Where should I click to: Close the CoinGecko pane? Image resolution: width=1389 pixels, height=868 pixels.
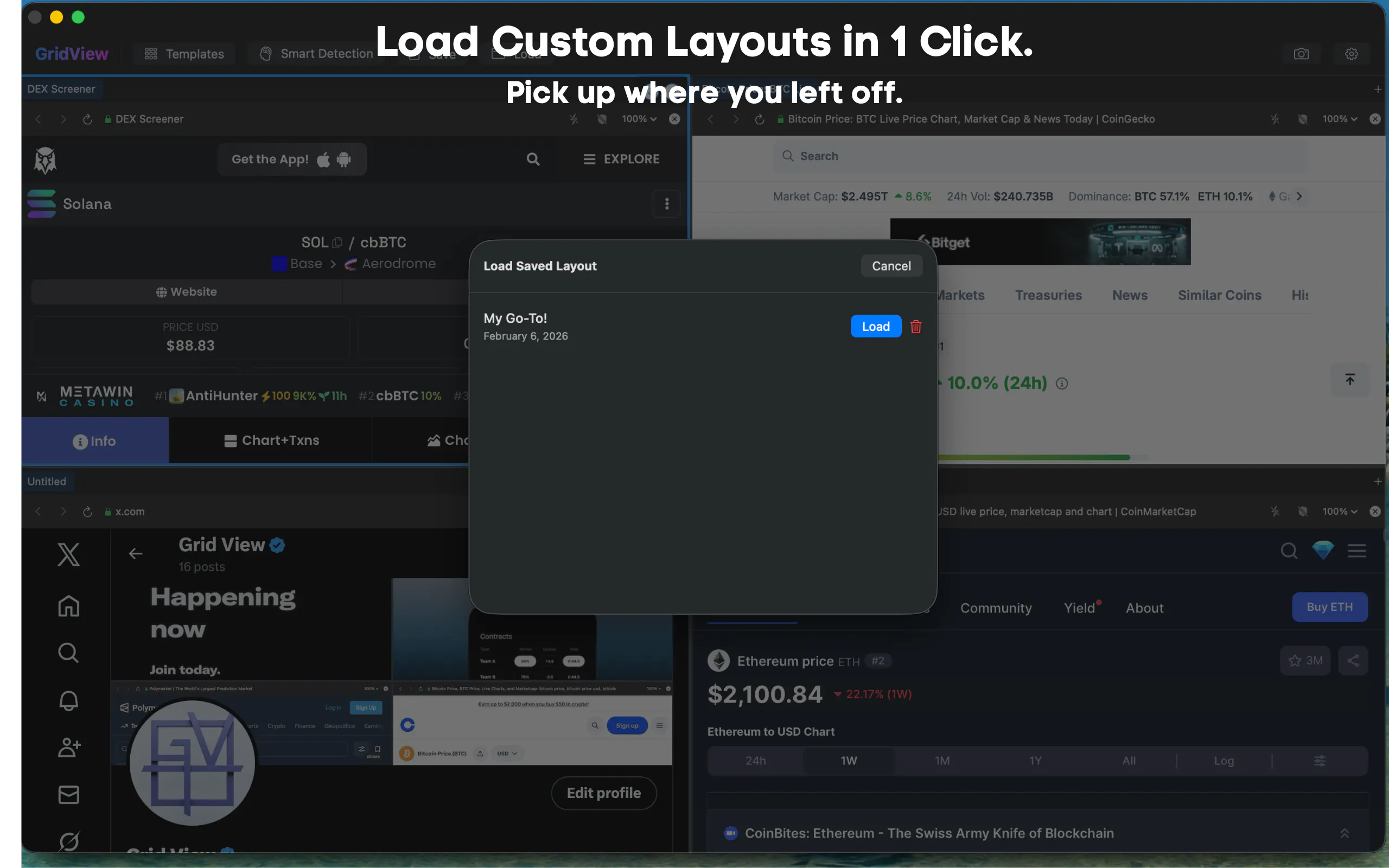coord(1375,119)
